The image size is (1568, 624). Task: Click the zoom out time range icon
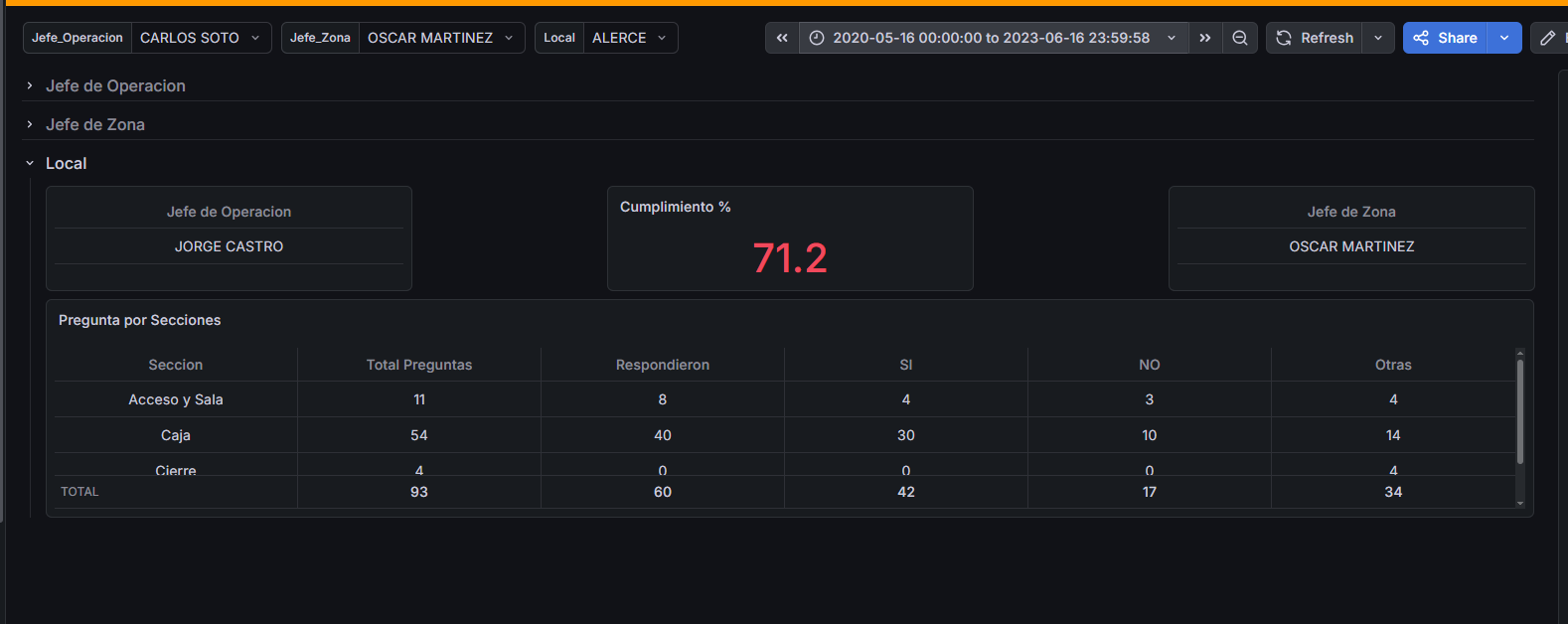pos(1240,38)
